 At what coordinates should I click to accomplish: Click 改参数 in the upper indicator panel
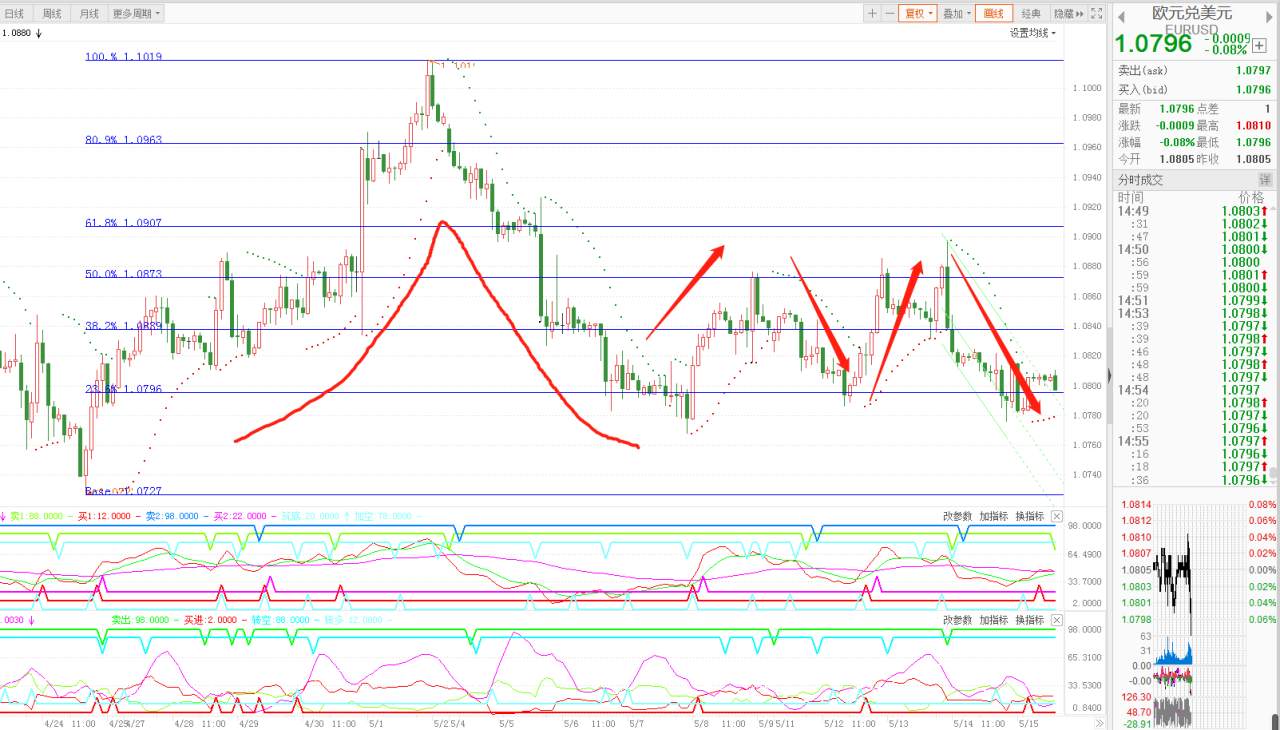coord(957,516)
